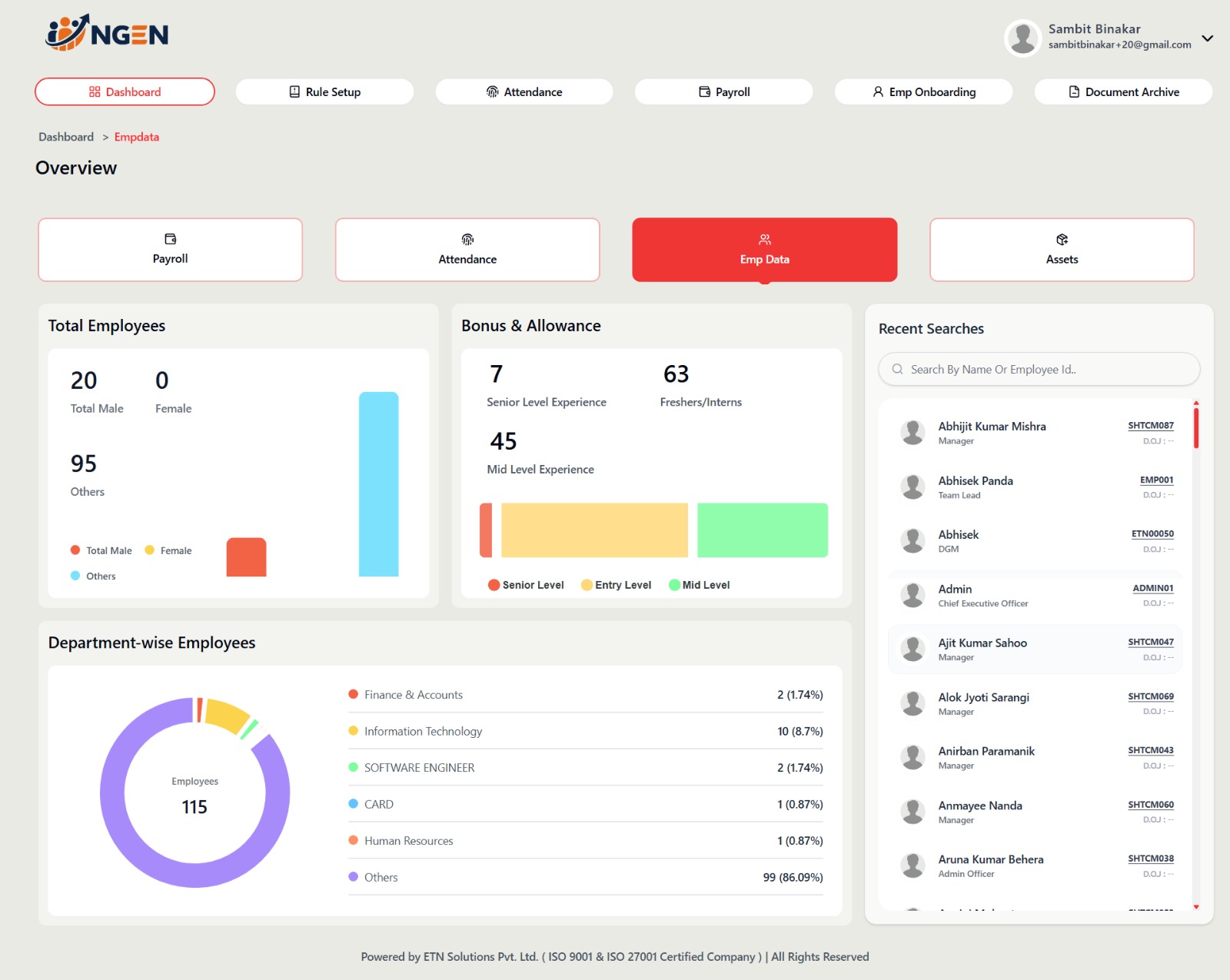
Task: Toggle the Mid Level legend item
Action: point(699,585)
